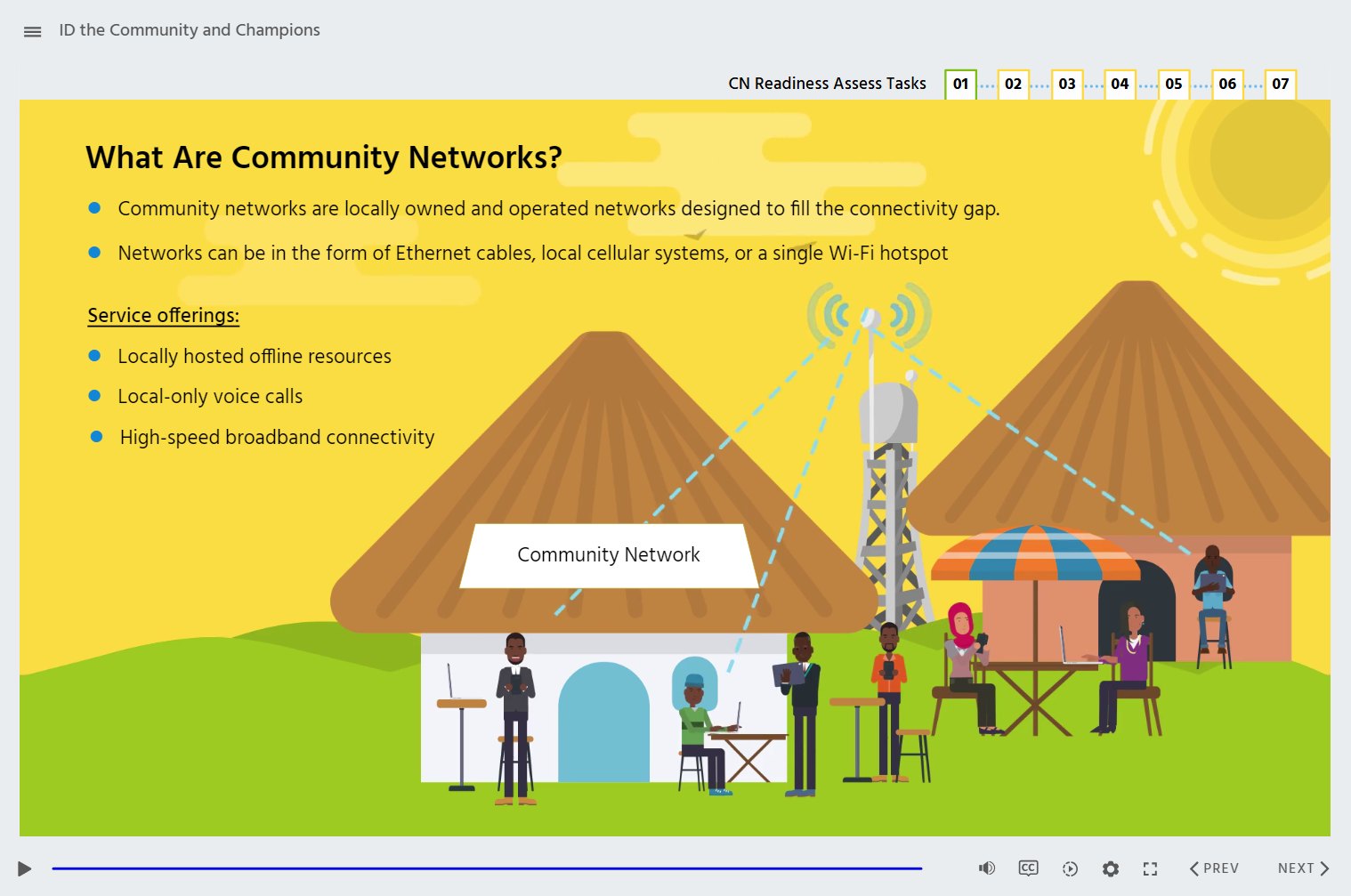Select task step 01
The width and height of the screenshot is (1351, 896).
[x=960, y=85]
